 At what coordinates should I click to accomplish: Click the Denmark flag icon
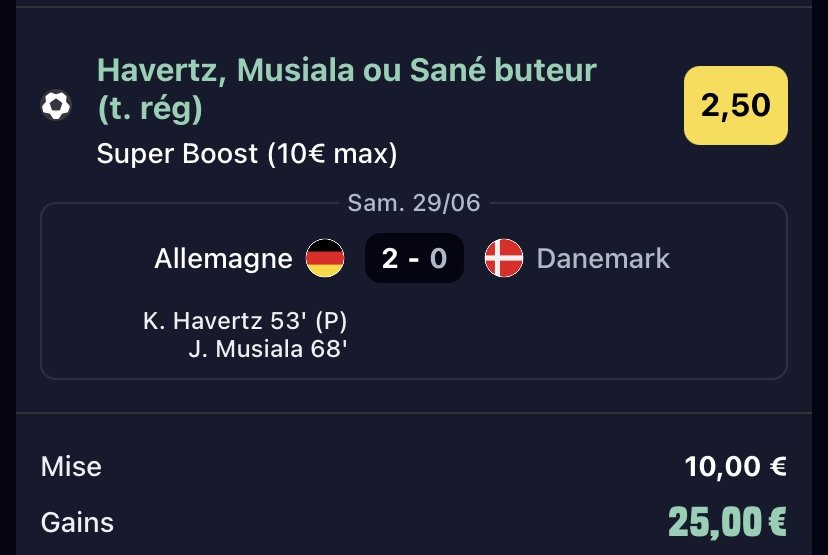pos(504,258)
